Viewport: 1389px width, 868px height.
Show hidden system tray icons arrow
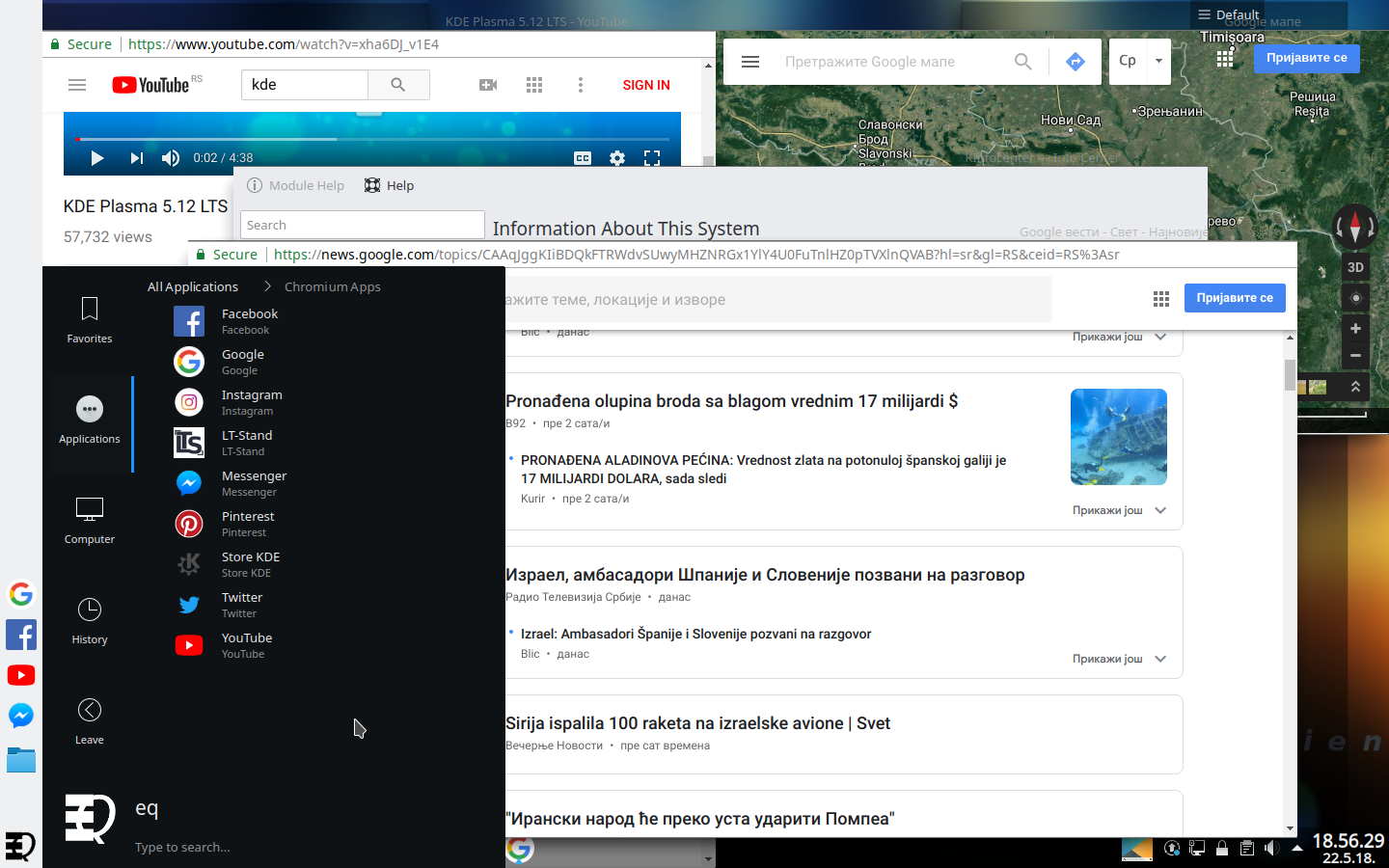(x=1297, y=848)
